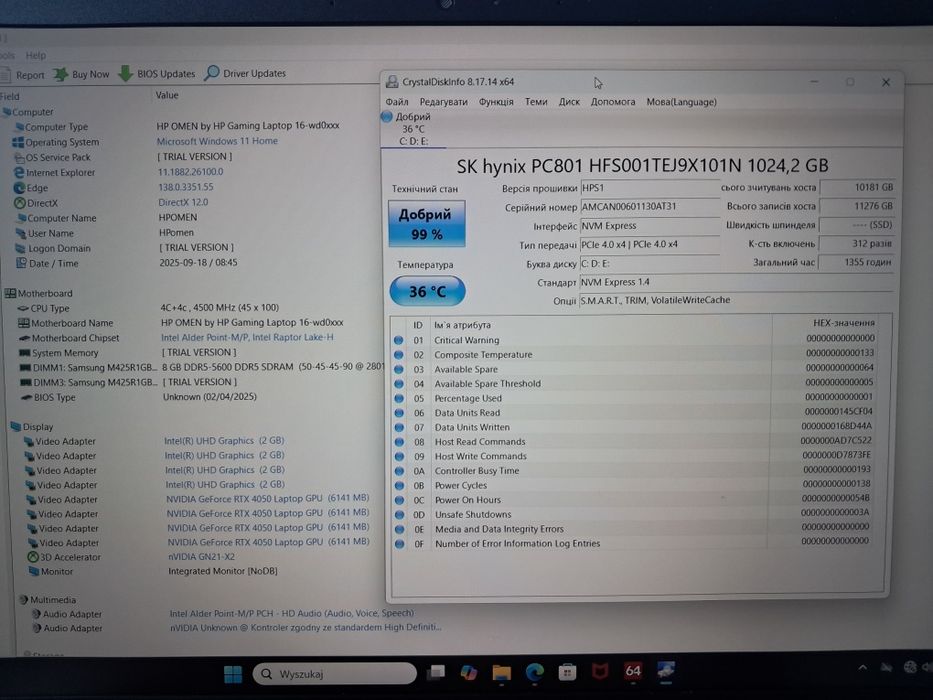The height and width of the screenshot is (700, 933).
Task: Click the status dot beside Controller Busy Time
Action: 399,471
